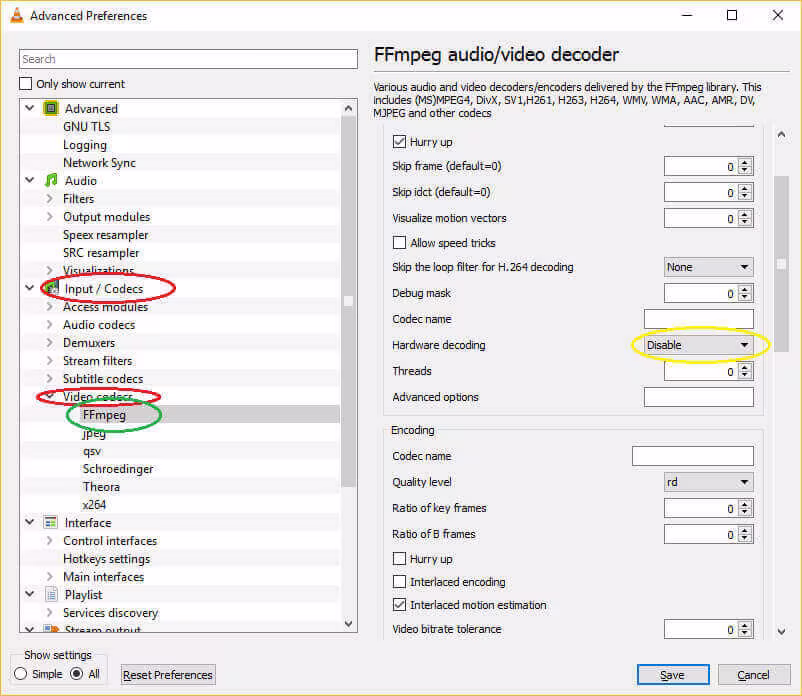Increase Visualize motion vectors value

click(x=745, y=214)
